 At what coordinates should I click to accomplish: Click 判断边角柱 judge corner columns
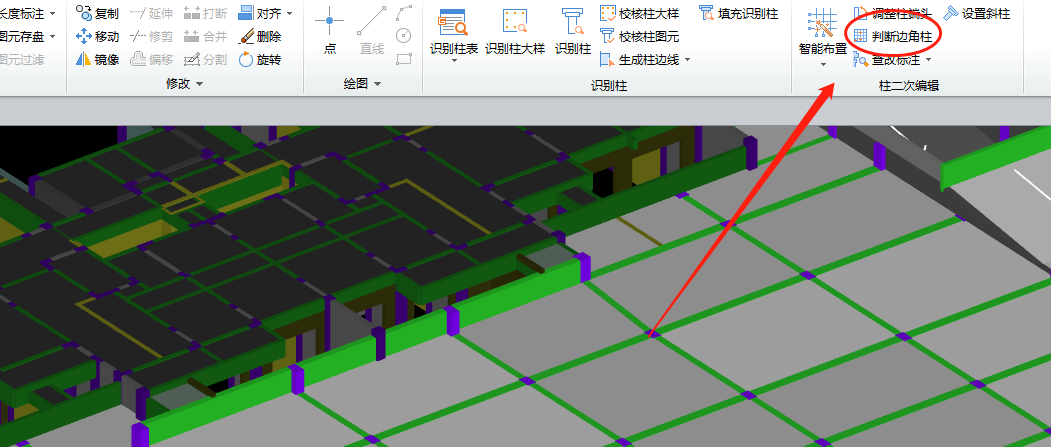892,36
